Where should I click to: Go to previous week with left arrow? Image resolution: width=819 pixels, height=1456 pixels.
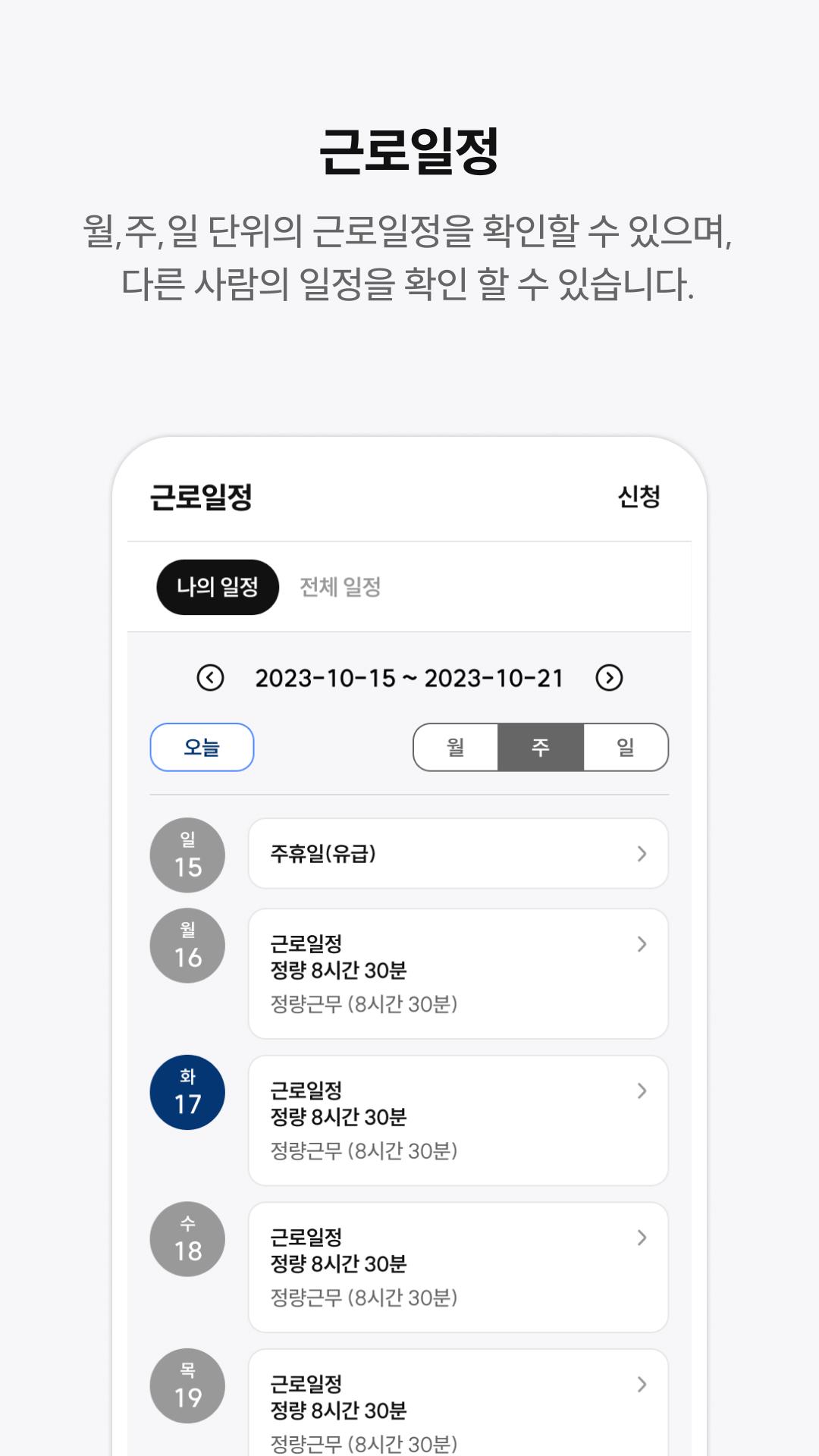[x=210, y=677]
